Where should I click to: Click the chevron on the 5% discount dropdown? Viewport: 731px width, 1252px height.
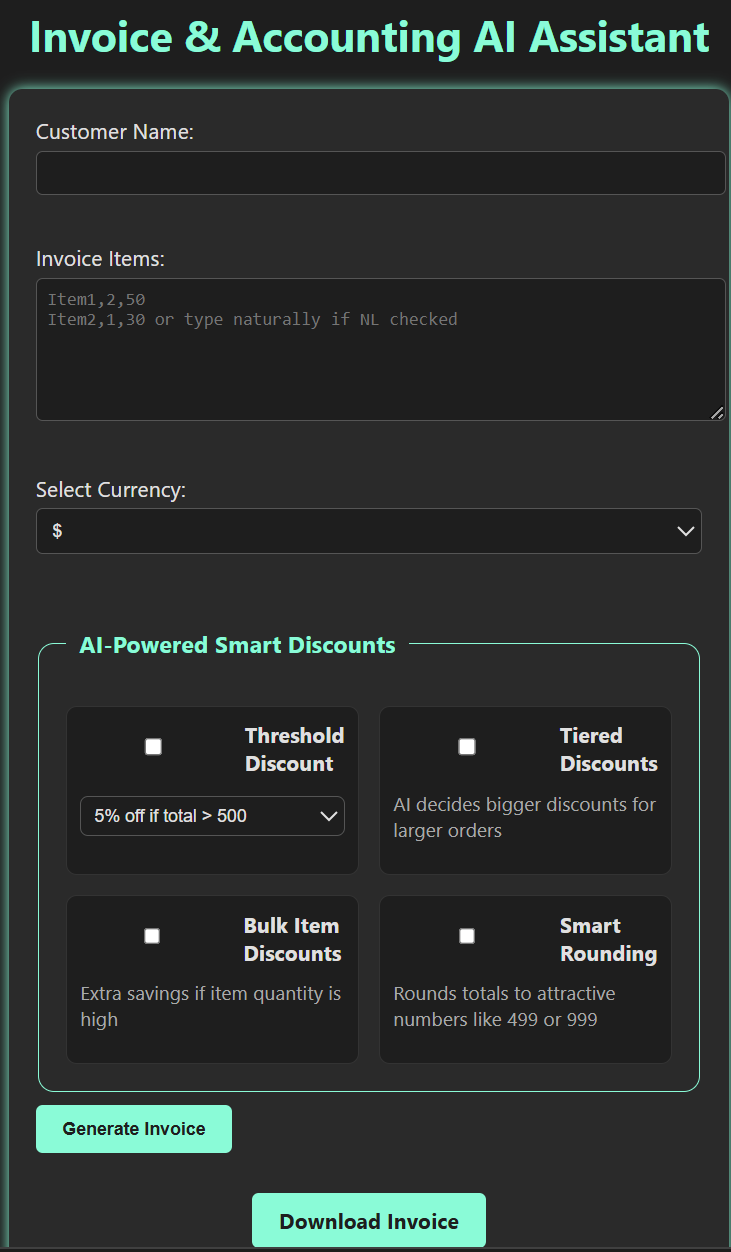[330, 815]
